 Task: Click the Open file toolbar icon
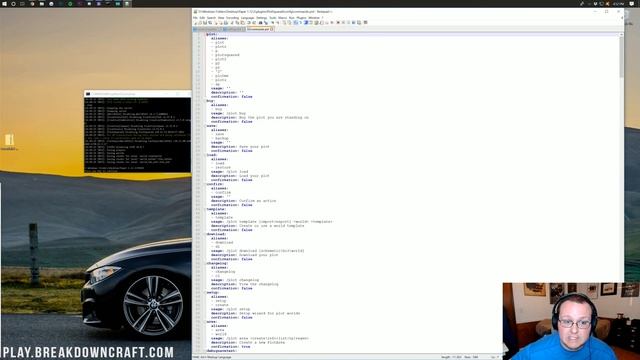pos(200,22)
